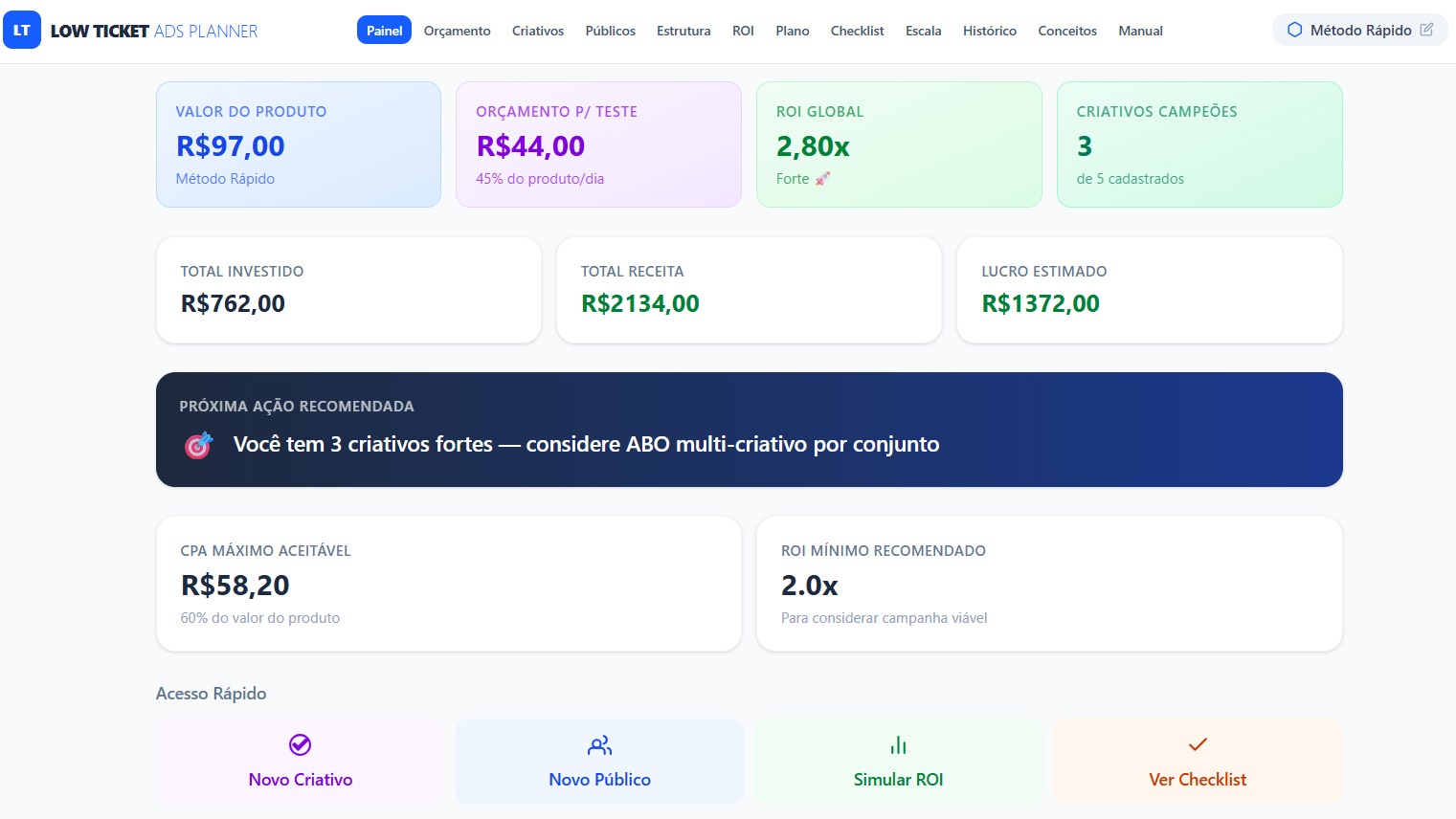Go to the Públicos tab

point(611,31)
